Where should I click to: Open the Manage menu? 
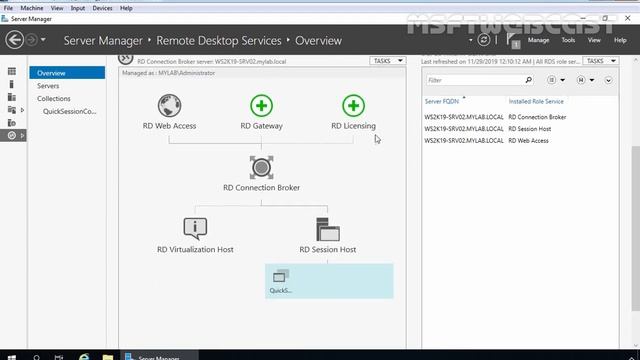pyautogui.click(x=538, y=40)
